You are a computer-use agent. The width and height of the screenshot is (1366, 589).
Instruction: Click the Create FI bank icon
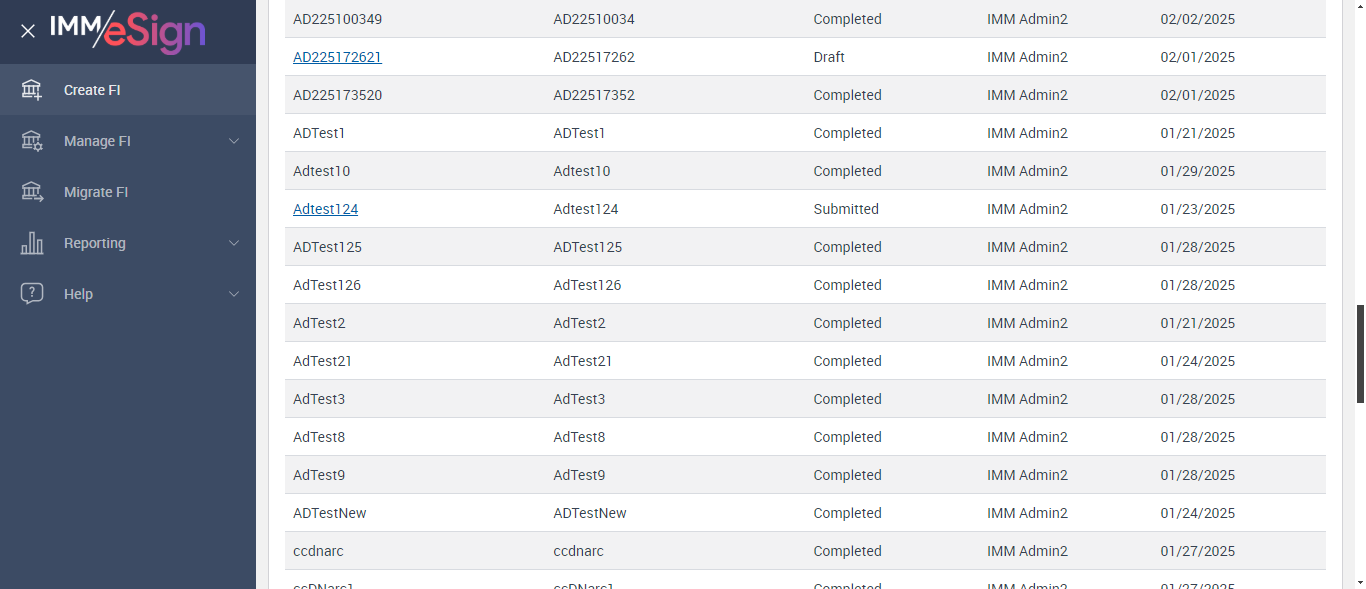(32, 90)
